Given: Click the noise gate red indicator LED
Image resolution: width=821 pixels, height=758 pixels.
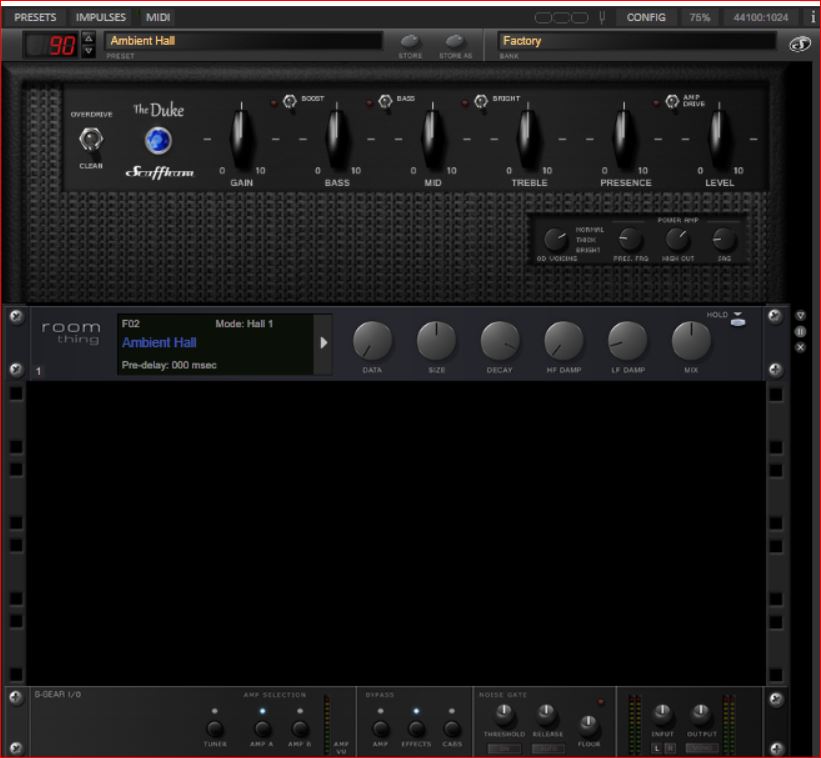Looking at the screenshot, I should 601,701.
